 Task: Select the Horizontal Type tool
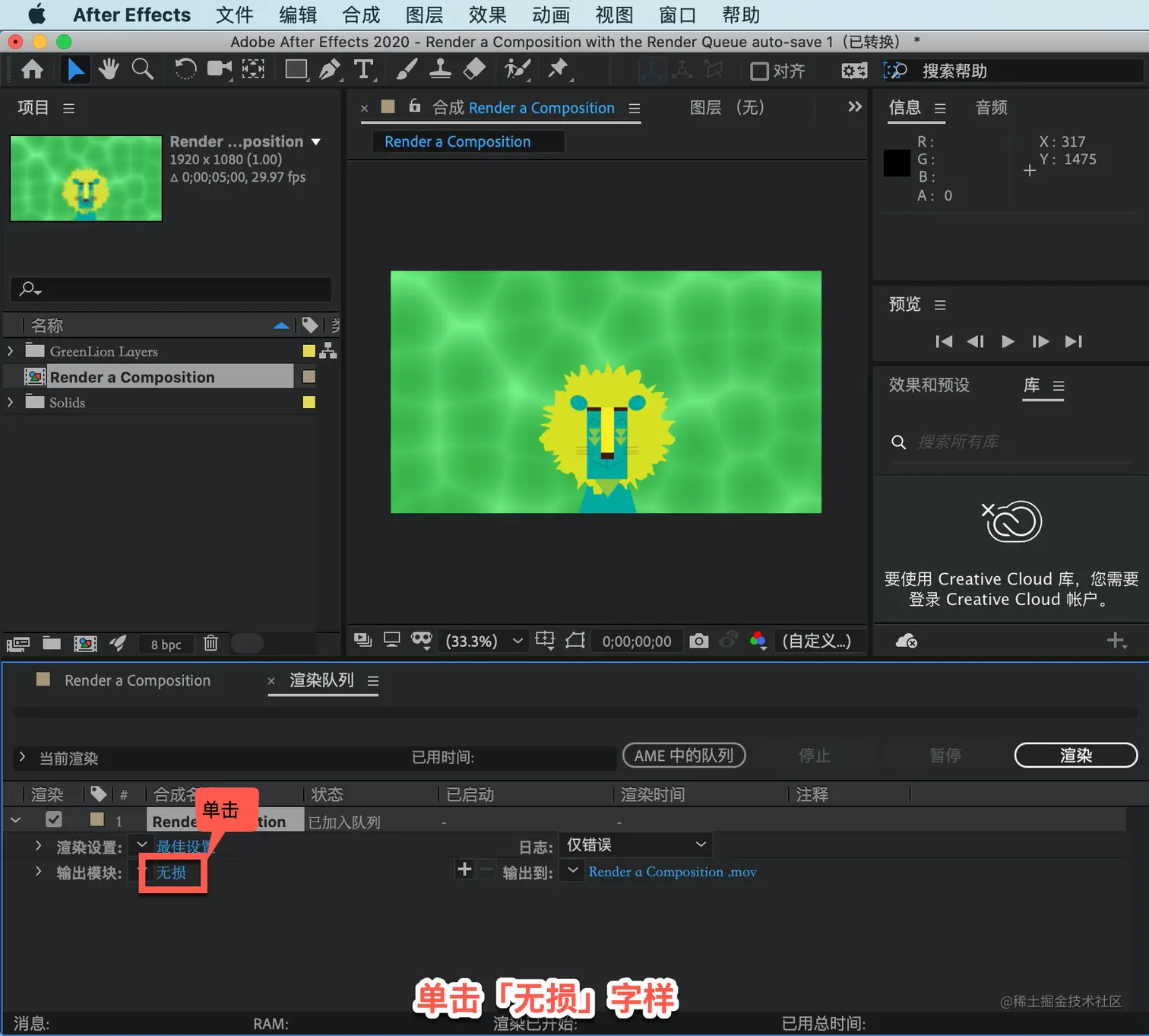[364, 69]
